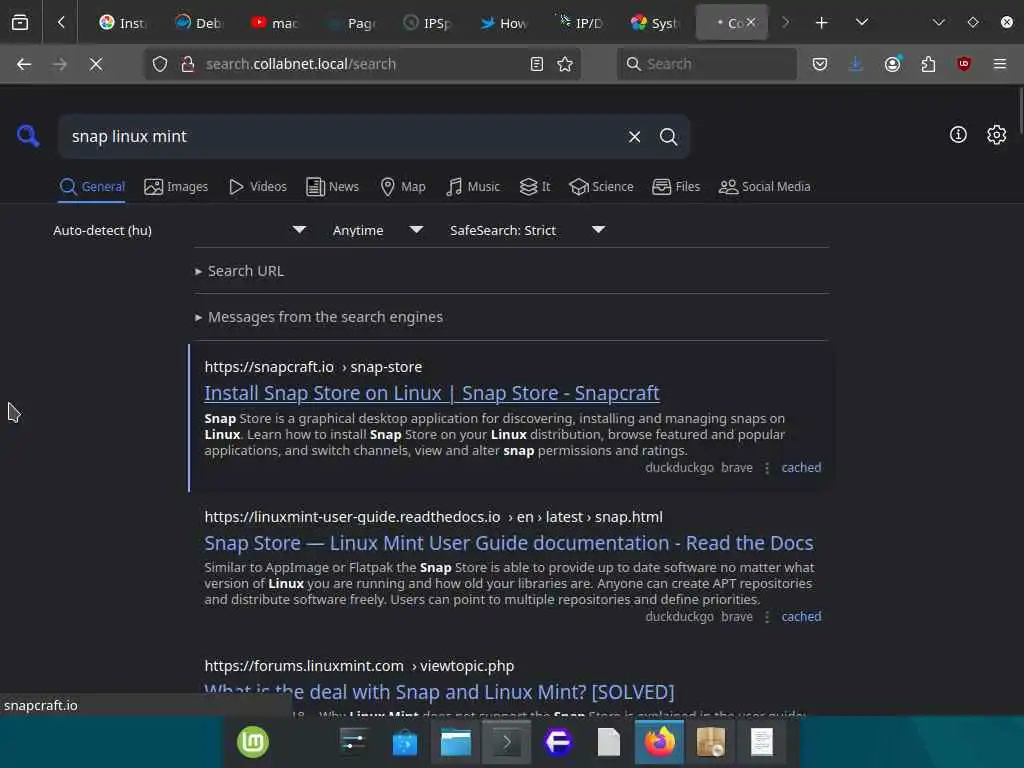Open the SafeSearch: Strict dropdown
Viewport: 1024px width, 768px height.
(528, 230)
